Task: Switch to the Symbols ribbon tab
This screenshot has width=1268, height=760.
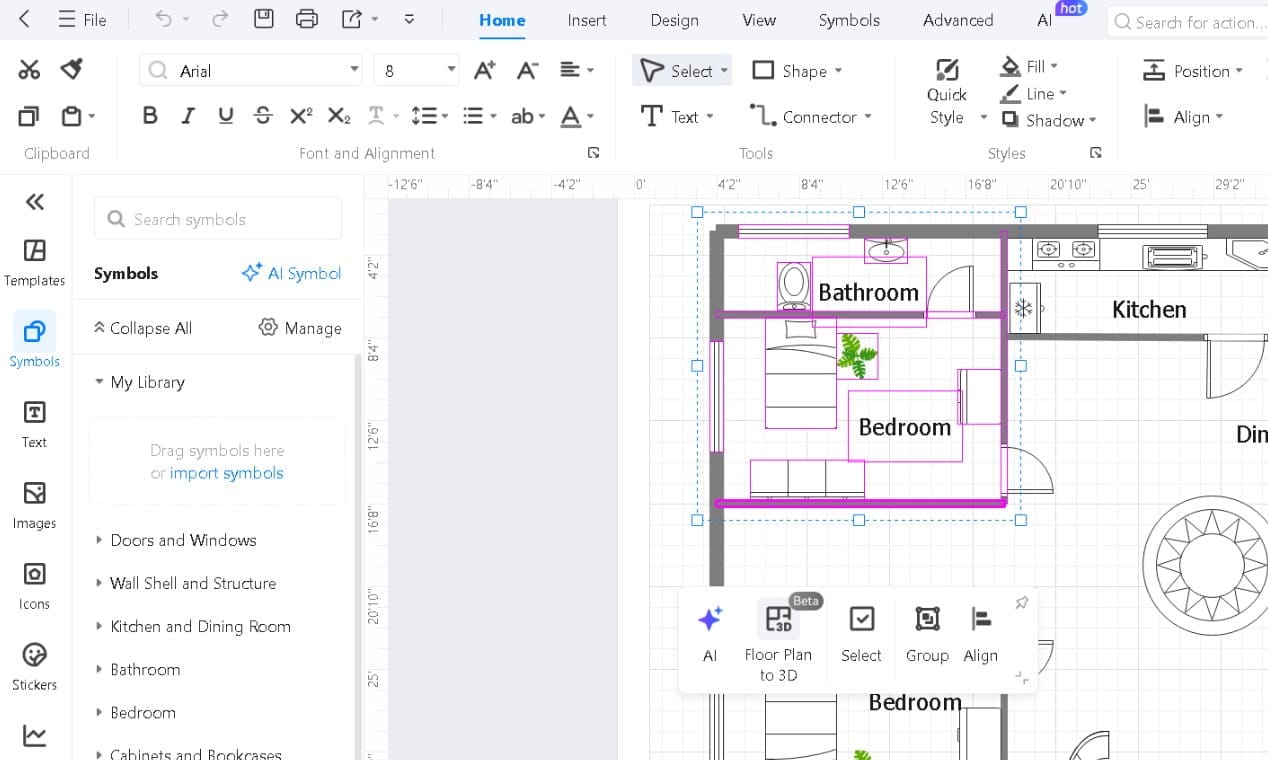Action: point(848,20)
